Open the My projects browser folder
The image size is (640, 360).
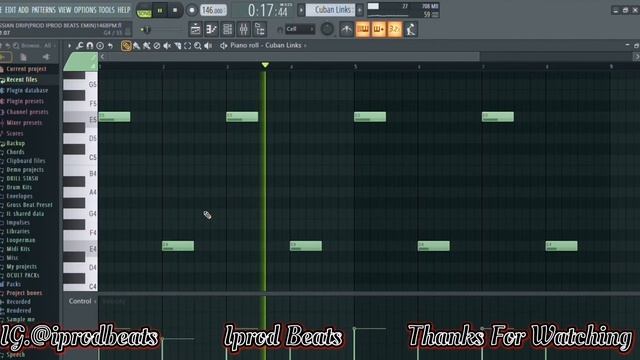tap(22, 267)
